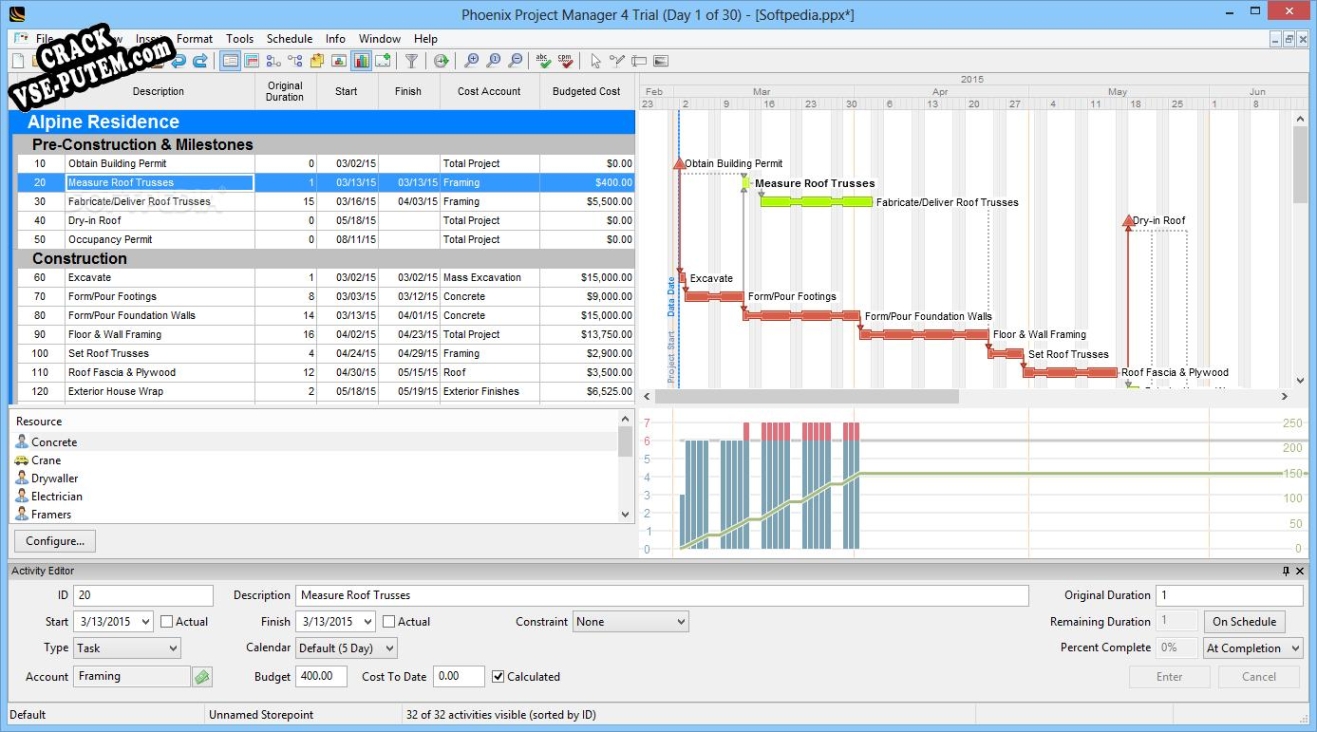Open the Window menu
1317x732 pixels.
coord(380,39)
